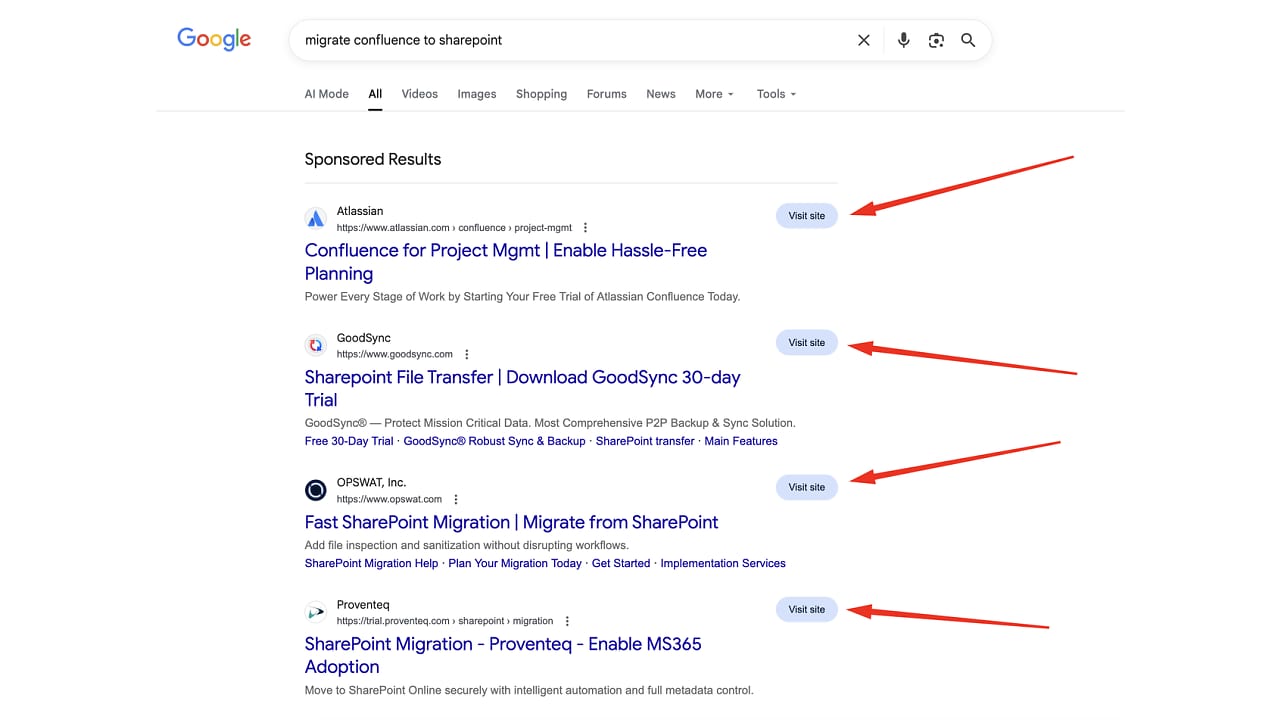Click the Get Started sitelink
This screenshot has width=1280, height=720.
click(621, 563)
